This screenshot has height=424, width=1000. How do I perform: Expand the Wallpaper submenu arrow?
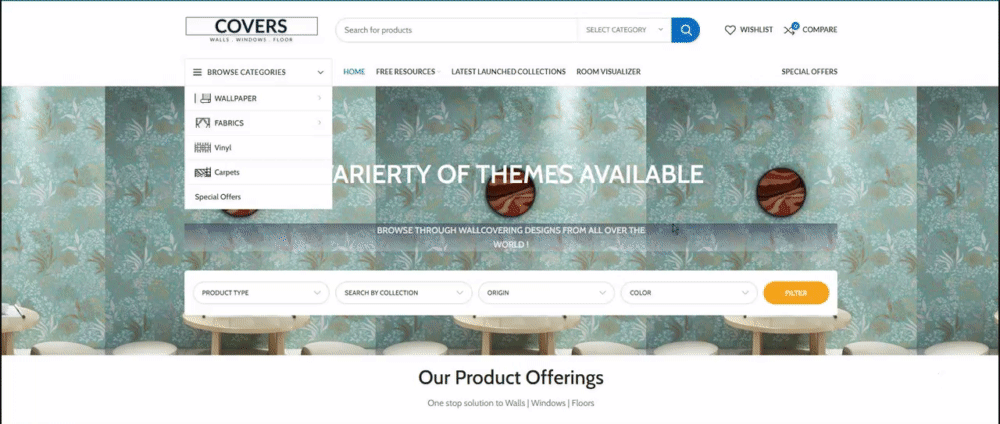click(320, 98)
